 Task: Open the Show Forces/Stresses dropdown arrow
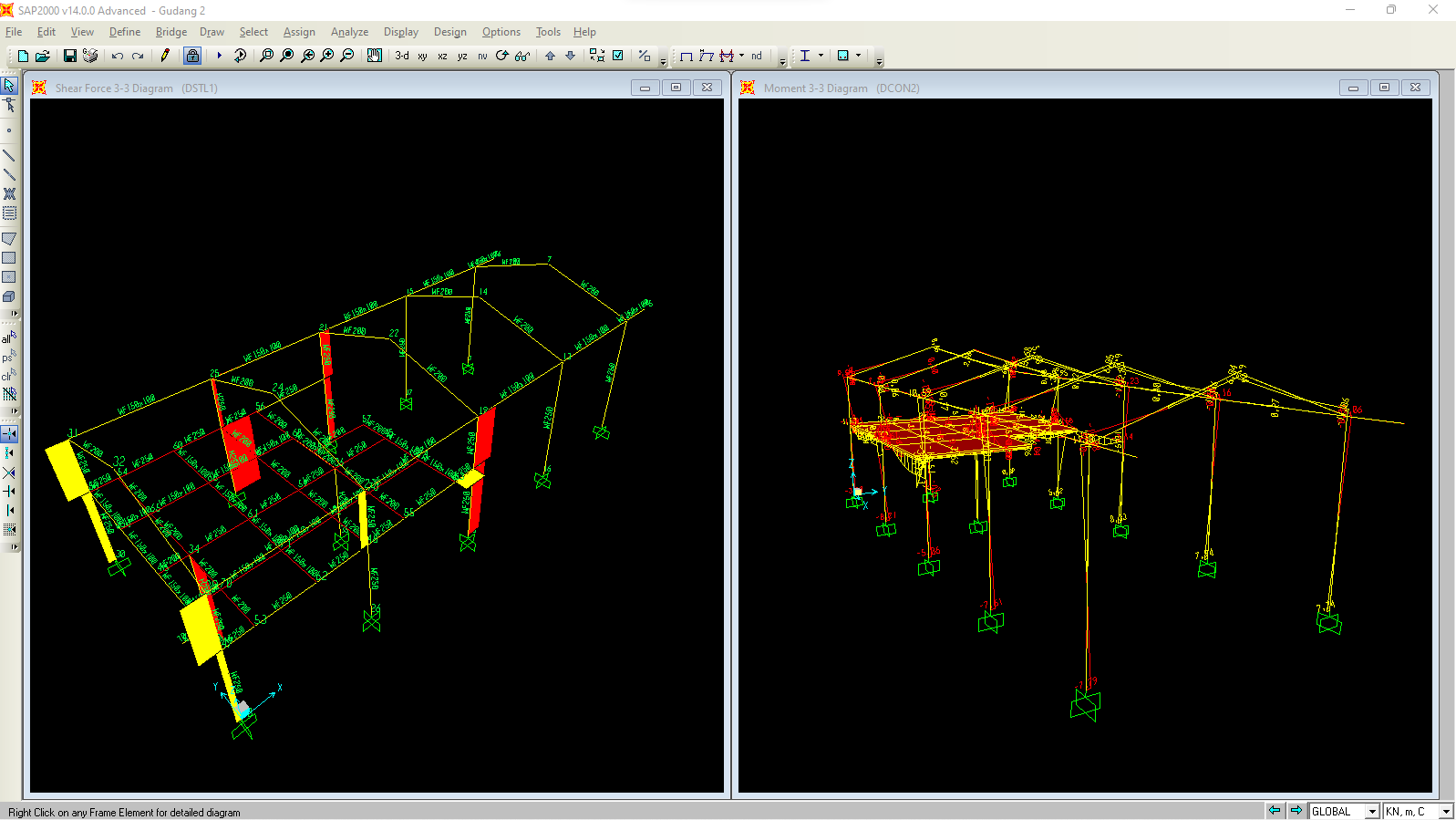[x=741, y=56]
